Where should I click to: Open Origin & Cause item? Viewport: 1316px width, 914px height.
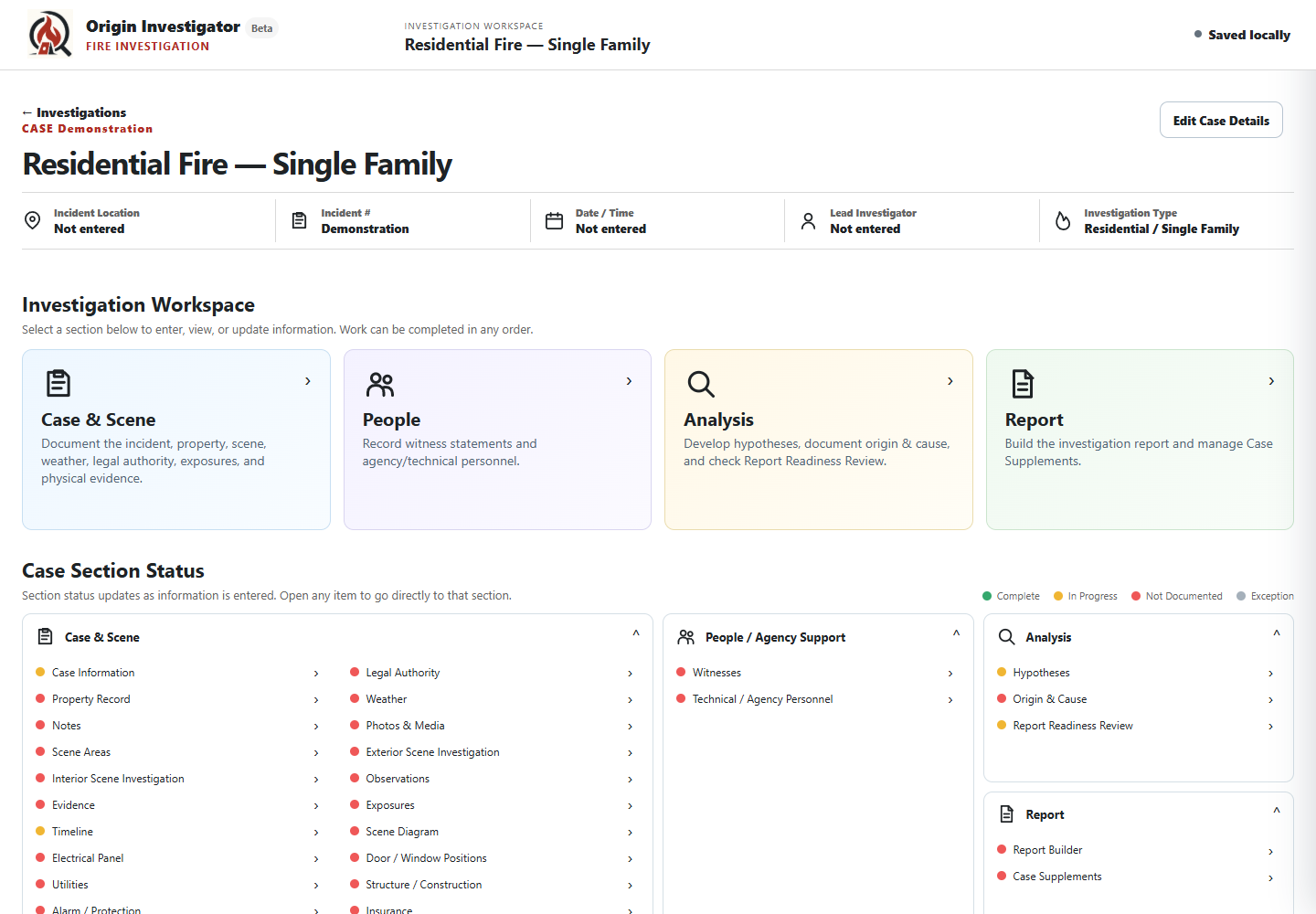point(1136,699)
